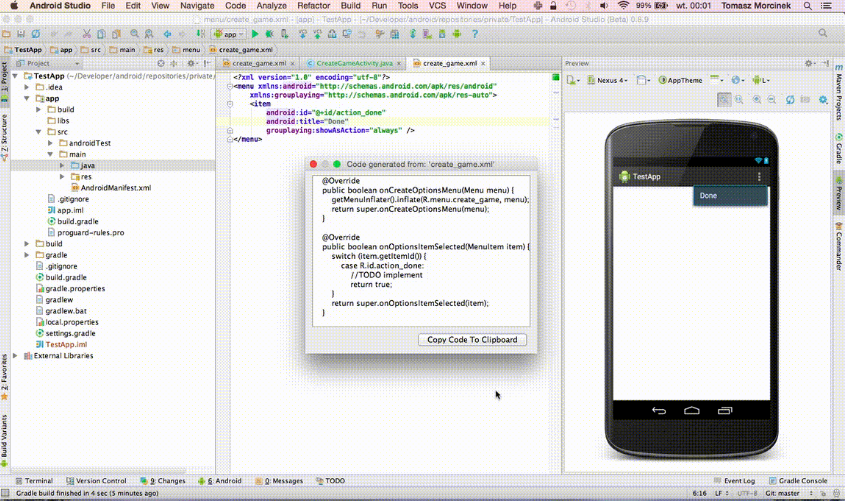
Task: Open the Maven Projects side panel
Action: (839, 92)
